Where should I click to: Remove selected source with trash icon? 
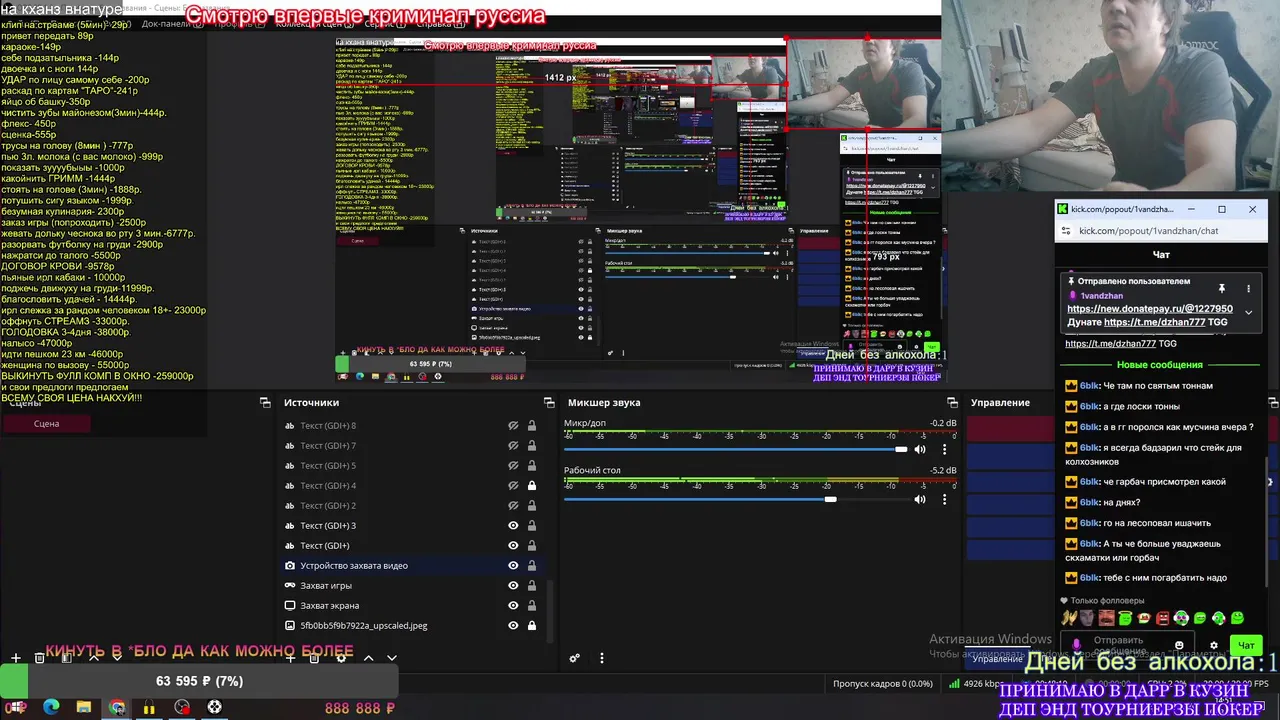click(314, 658)
